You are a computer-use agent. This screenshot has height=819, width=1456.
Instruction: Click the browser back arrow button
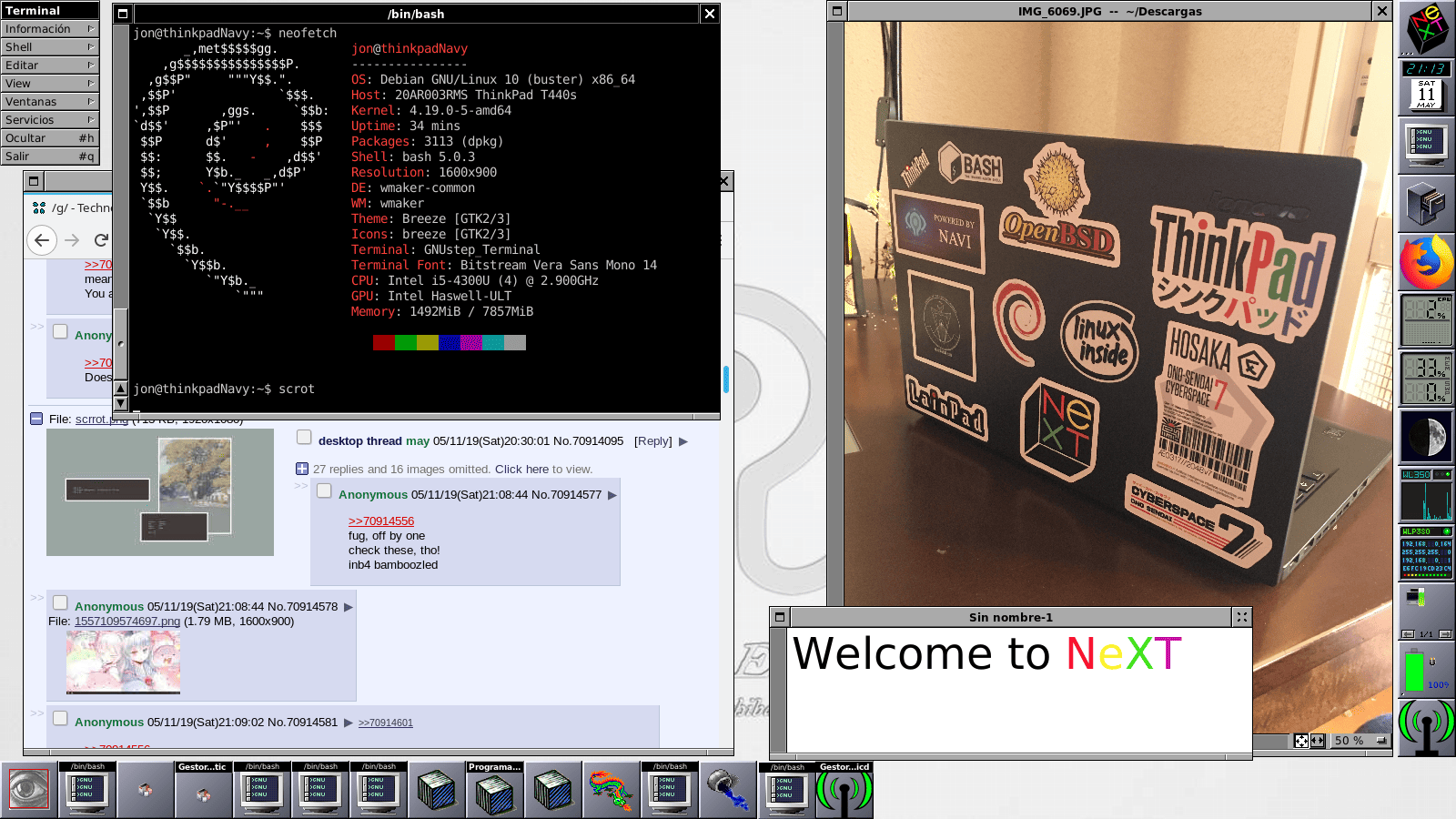[42, 240]
